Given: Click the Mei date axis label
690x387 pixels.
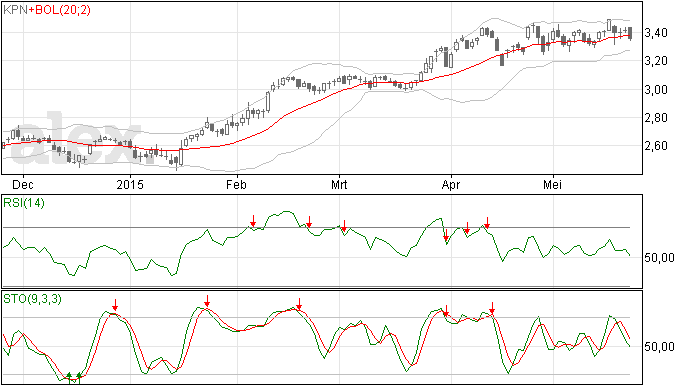Looking at the screenshot, I should [552, 184].
